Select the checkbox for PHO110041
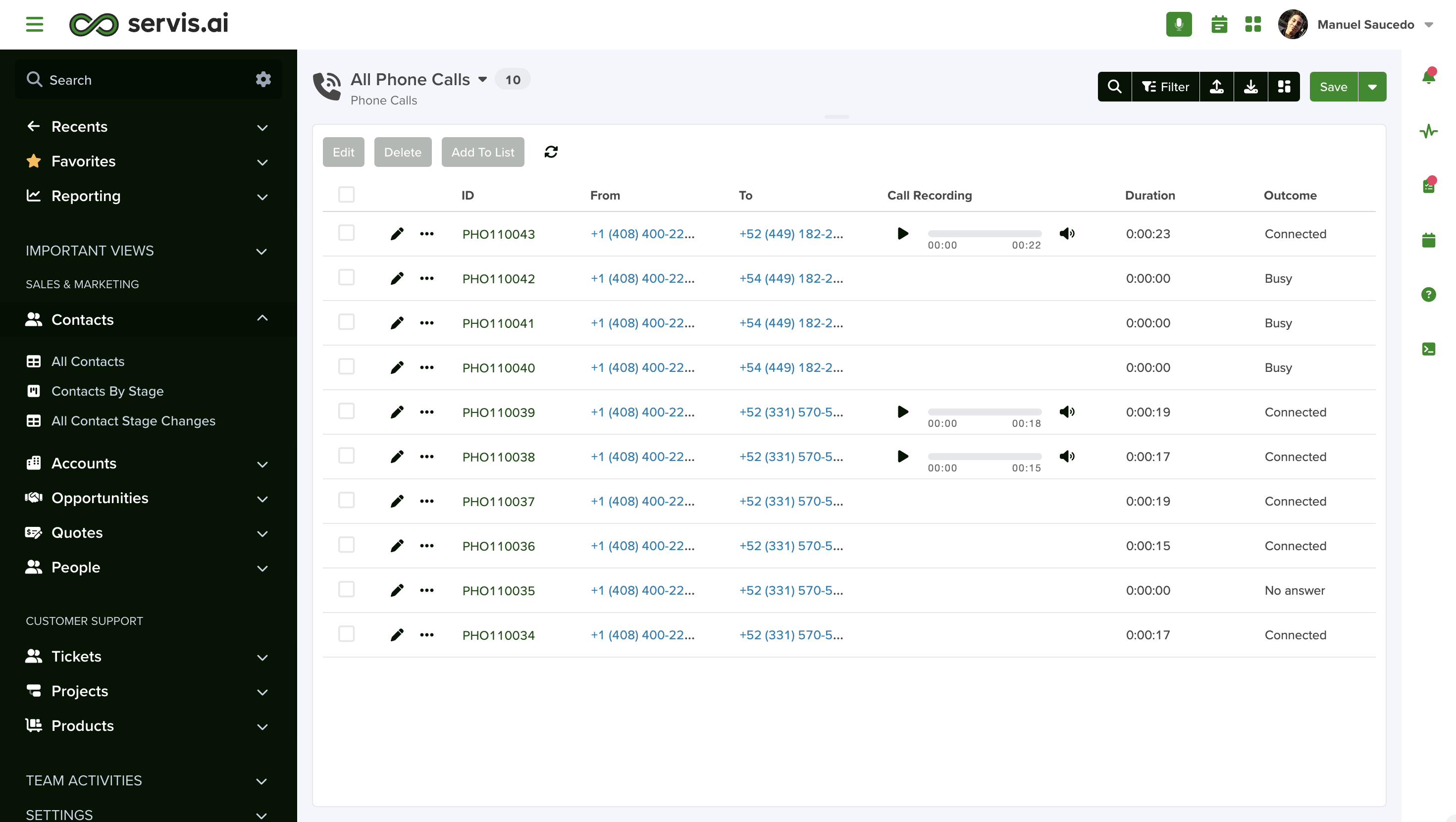1456x822 pixels. (x=346, y=322)
